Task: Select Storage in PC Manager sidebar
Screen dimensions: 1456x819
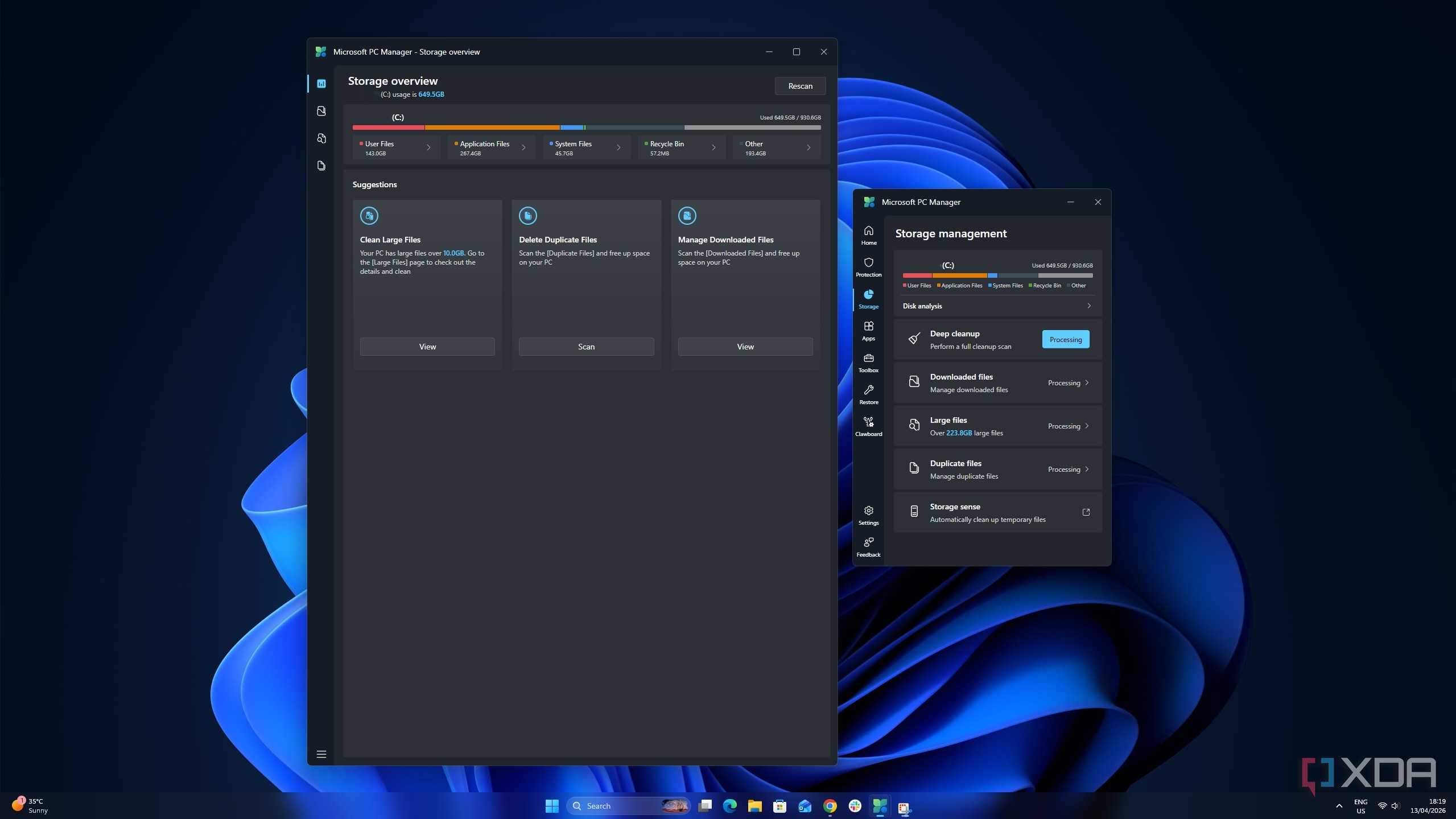Action: [x=869, y=299]
